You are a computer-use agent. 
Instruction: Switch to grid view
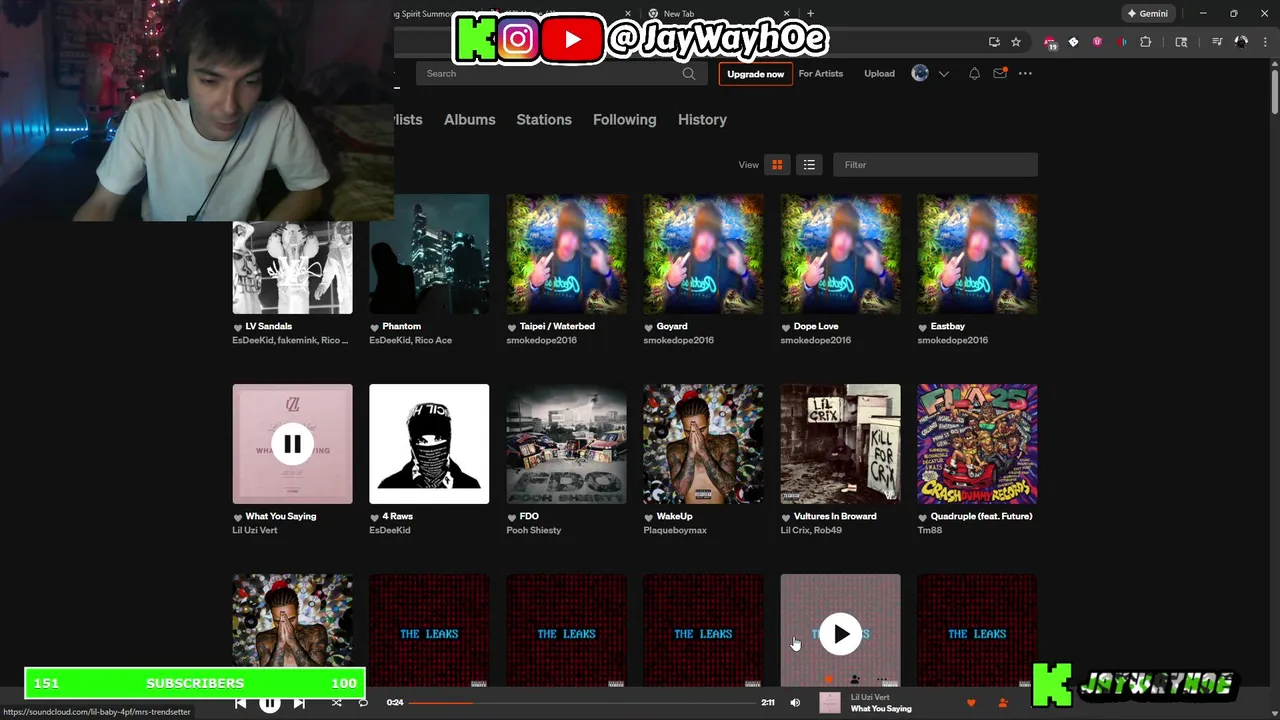pyautogui.click(x=777, y=165)
